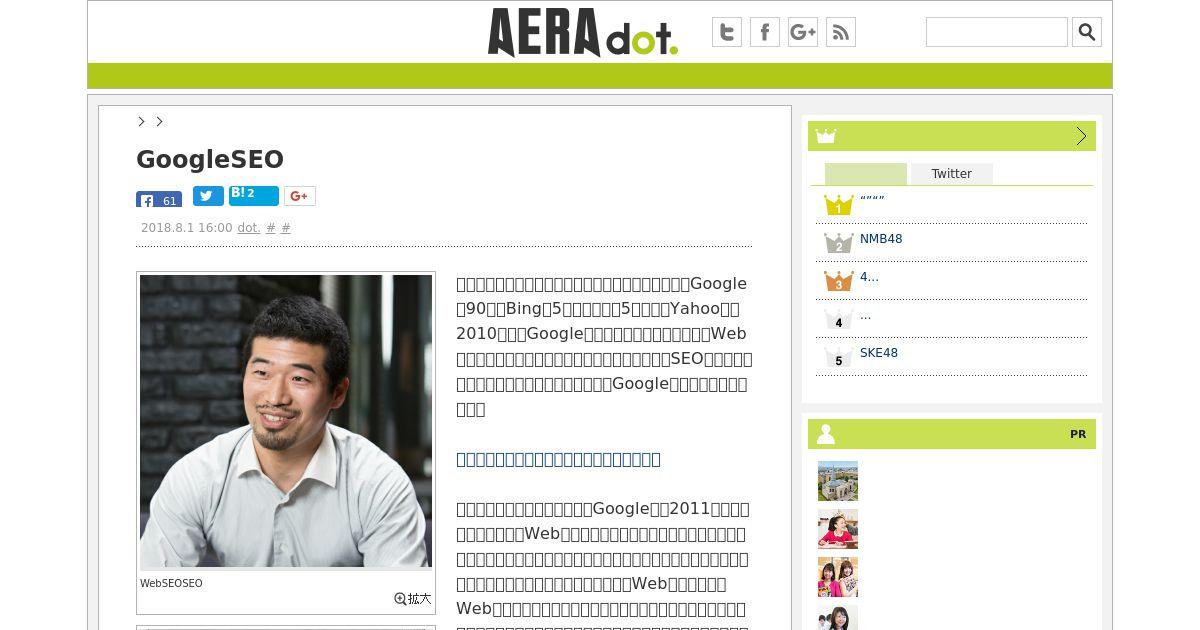Viewport: 1200px width, 630px height.
Task: Enlarge the photo with 拡大 magnifier
Action: 413,598
